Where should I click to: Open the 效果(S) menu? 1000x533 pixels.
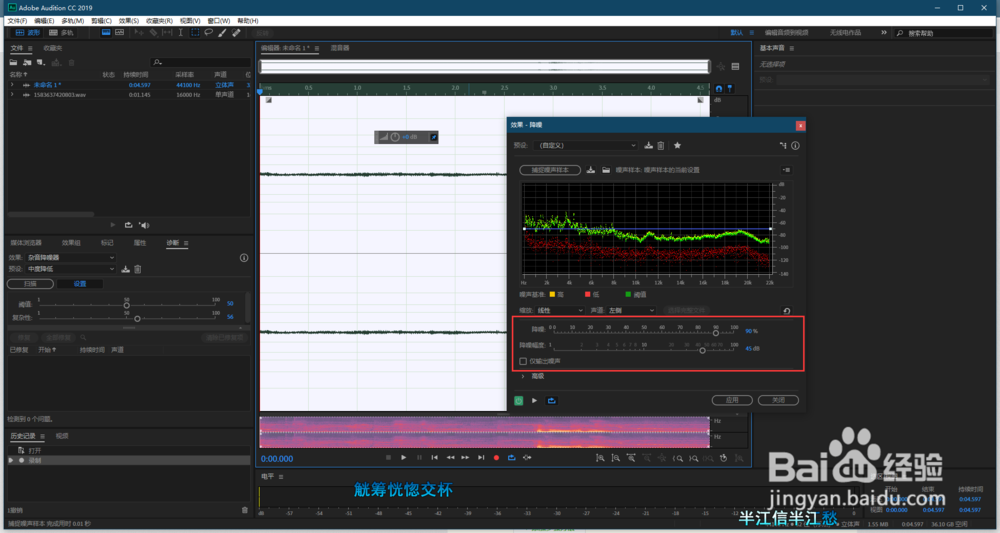[x=128, y=21]
